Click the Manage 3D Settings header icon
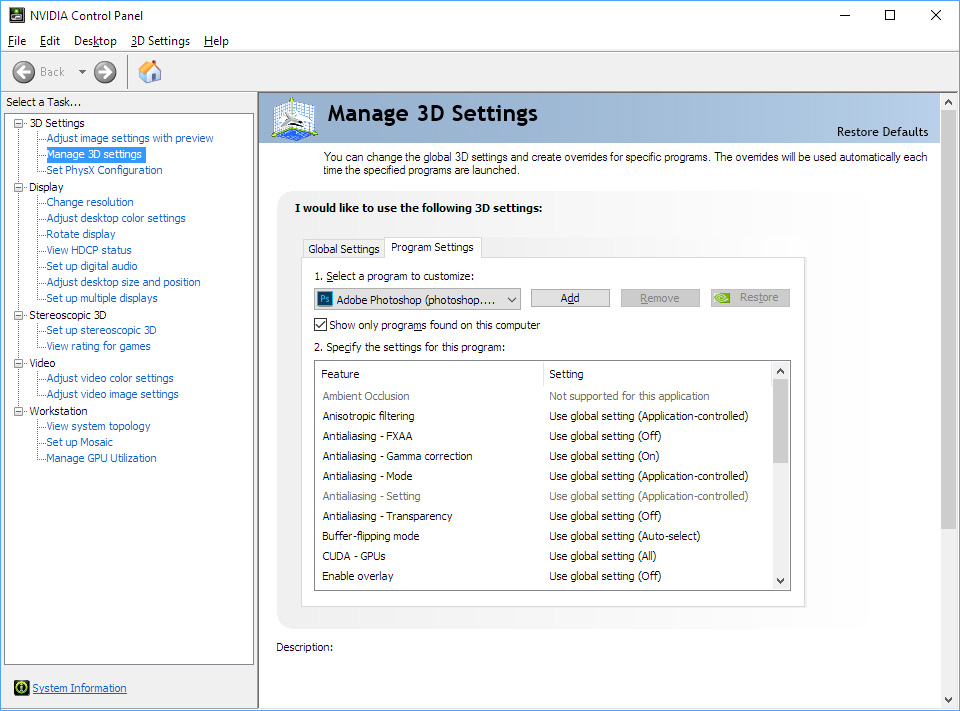The height and width of the screenshot is (711, 960). click(x=294, y=118)
